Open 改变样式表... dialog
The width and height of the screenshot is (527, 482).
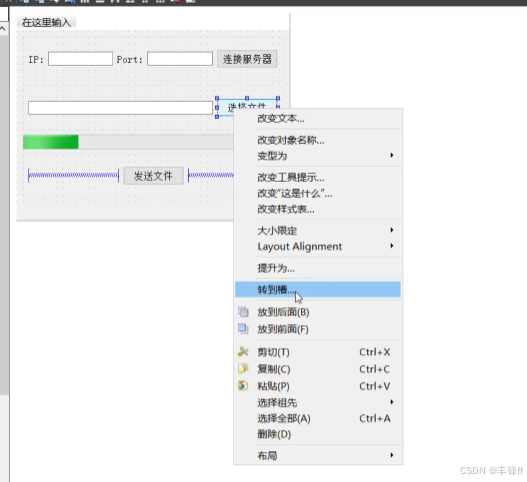click(x=318, y=209)
